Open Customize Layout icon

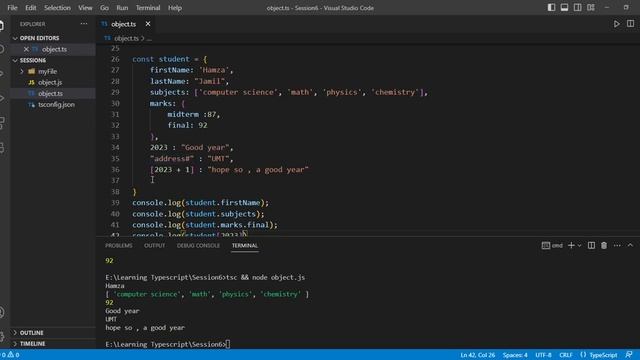point(591,7)
